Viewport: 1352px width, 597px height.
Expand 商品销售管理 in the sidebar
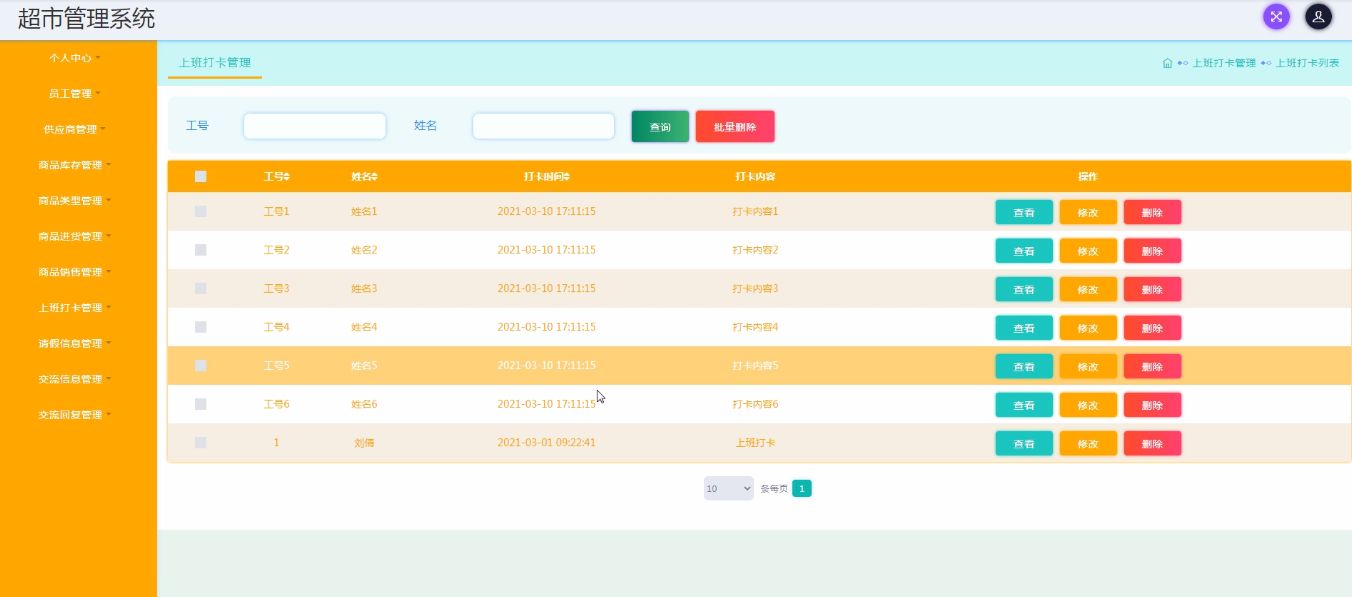pos(75,272)
